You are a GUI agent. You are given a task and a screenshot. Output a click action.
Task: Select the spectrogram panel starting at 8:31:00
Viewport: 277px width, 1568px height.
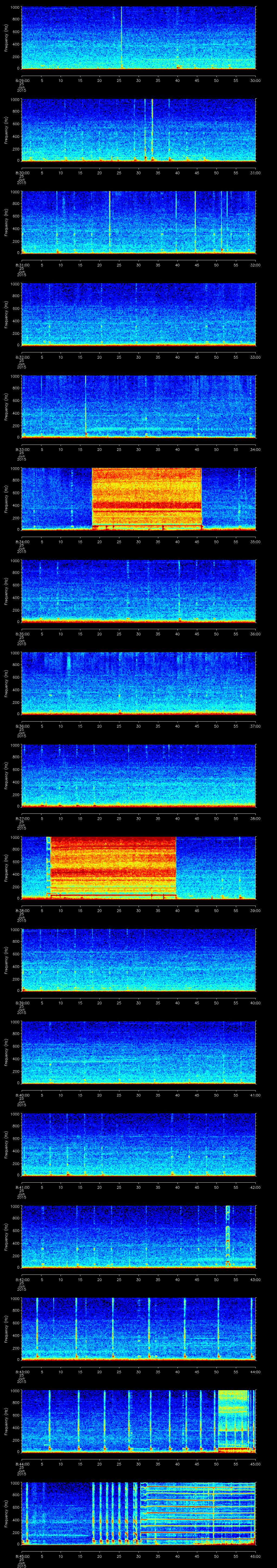(x=139, y=222)
